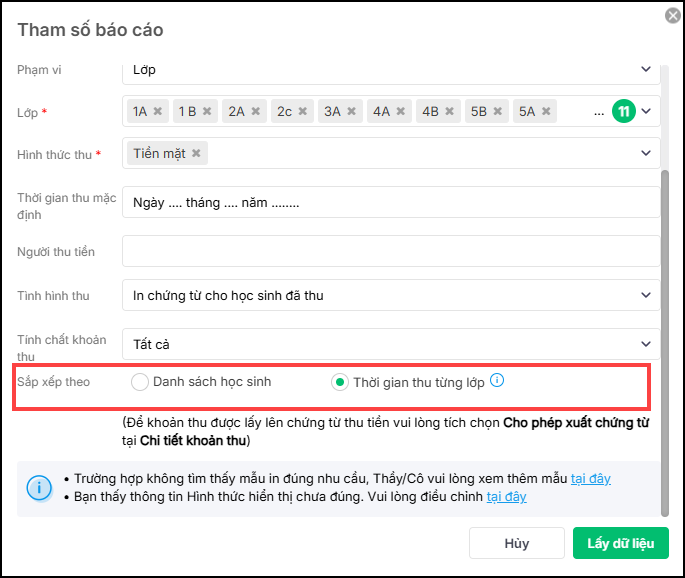
Task: Click in the Người thu tiền input field
Action: [x=390, y=252]
